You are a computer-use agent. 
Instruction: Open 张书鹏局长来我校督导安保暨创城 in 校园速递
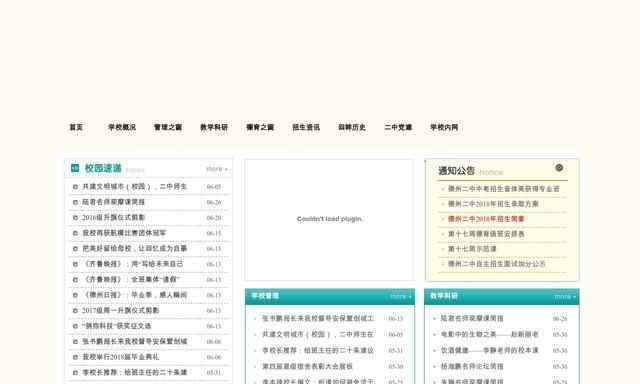point(134,342)
